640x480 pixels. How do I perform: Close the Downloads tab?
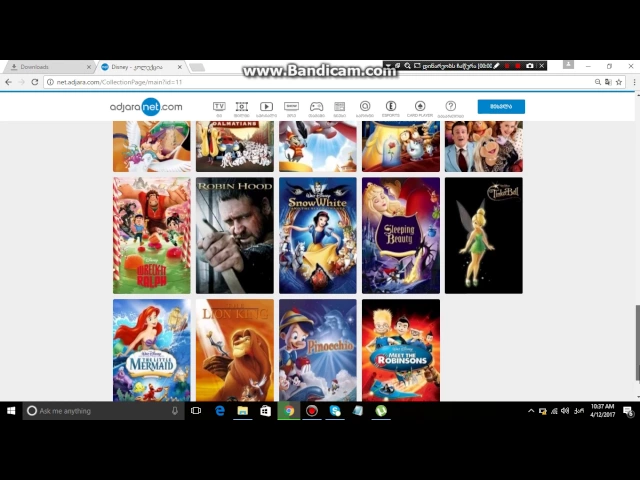click(89, 67)
